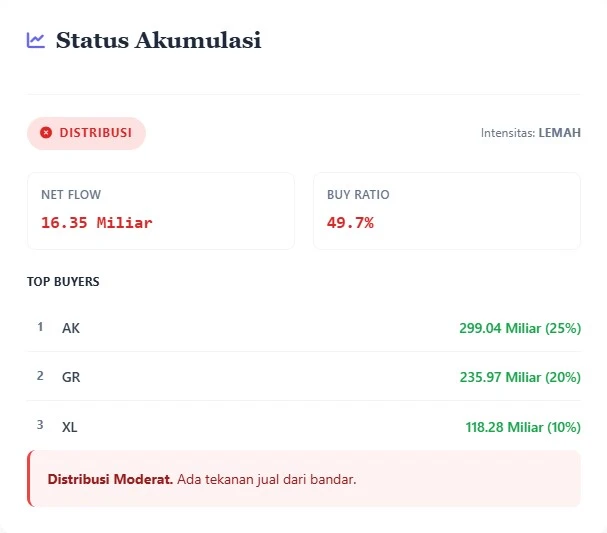This screenshot has width=607, height=533.
Task: Click the 235.97 Miliar (20%) amount
Action: point(519,377)
